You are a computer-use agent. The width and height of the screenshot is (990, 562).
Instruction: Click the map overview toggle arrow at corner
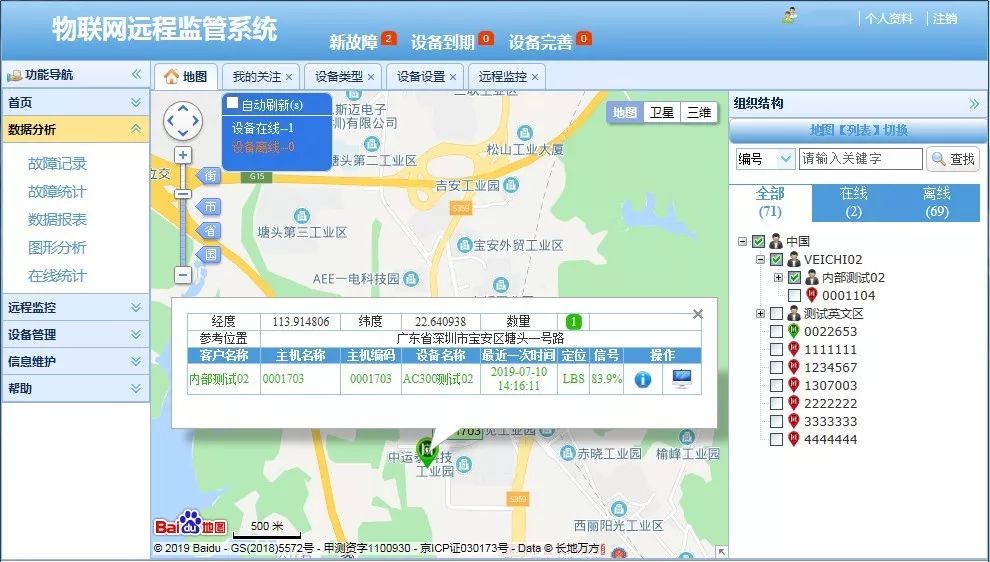pos(722,553)
